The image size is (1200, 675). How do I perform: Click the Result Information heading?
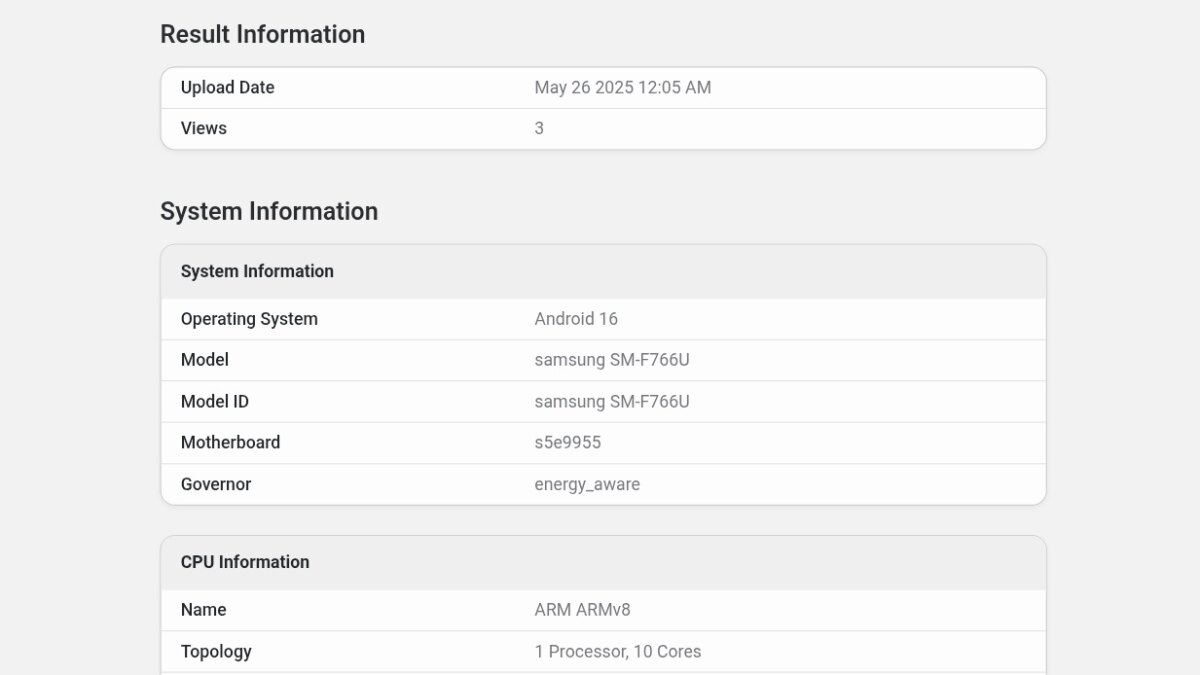tap(262, 34)
